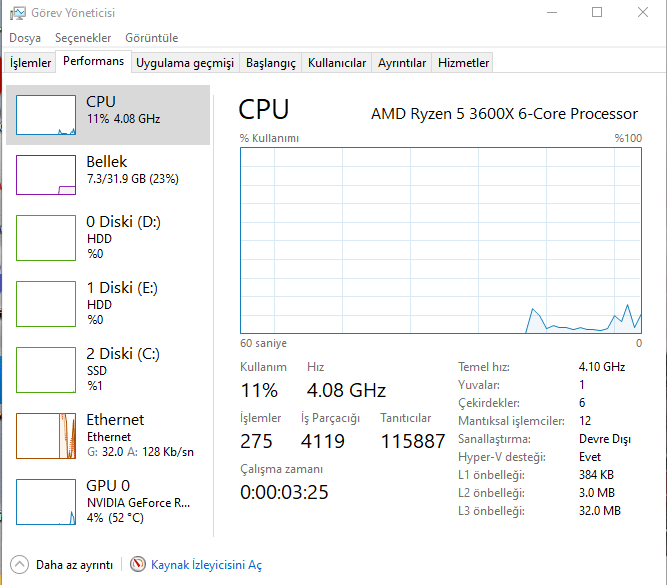
Task: Select the Bellek memory graph thumbnail
Action: point(46,174)
